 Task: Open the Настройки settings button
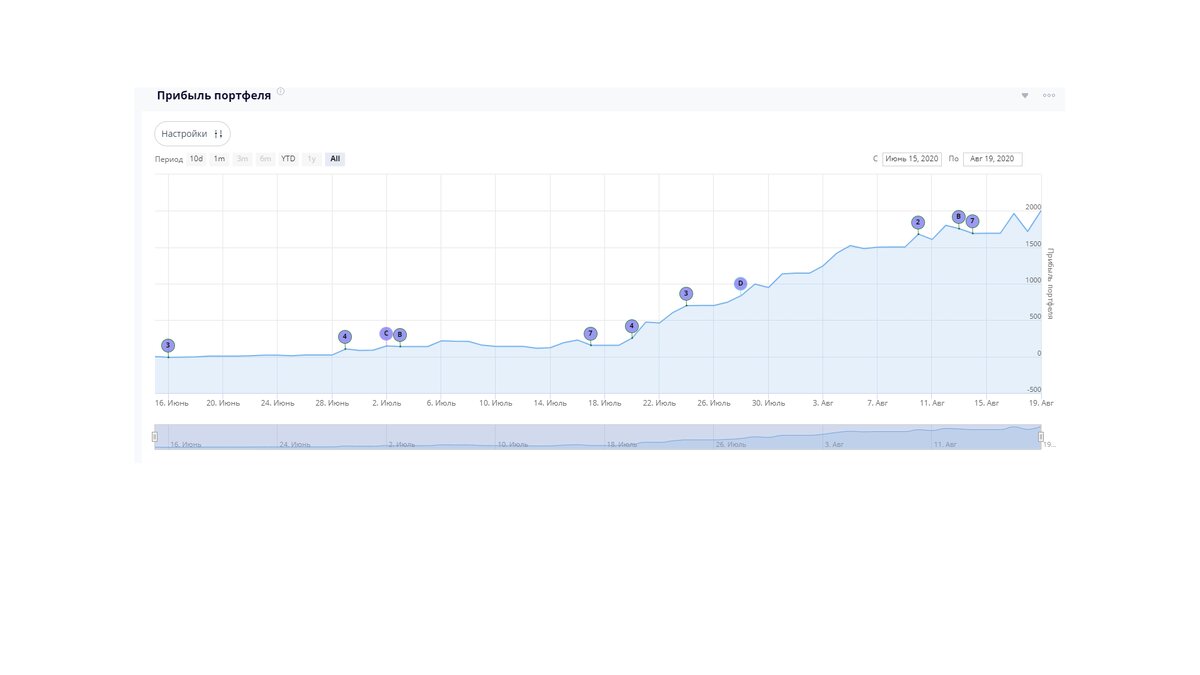point(193,134)
